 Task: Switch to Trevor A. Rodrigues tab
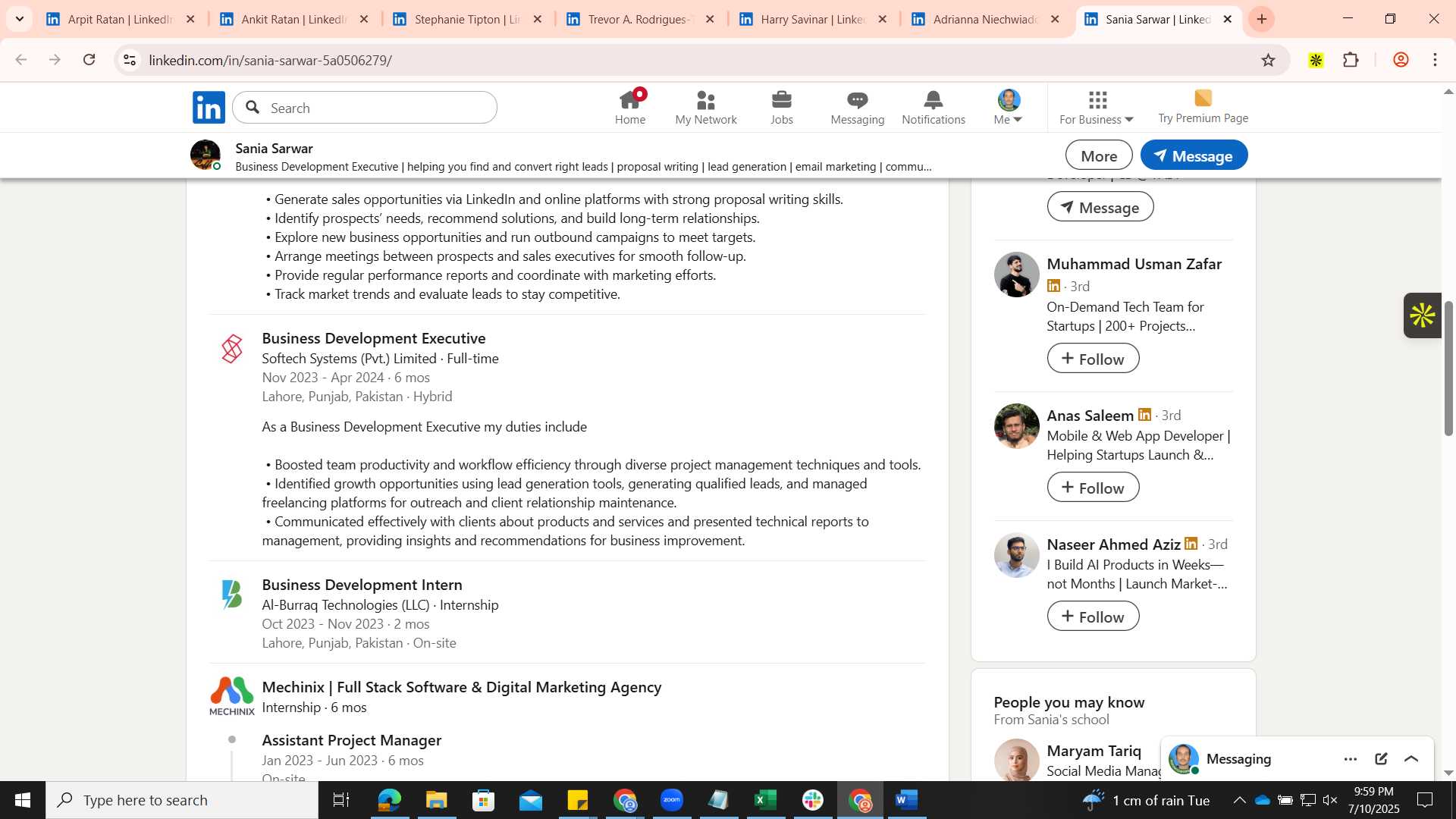[x=639, y=19]
